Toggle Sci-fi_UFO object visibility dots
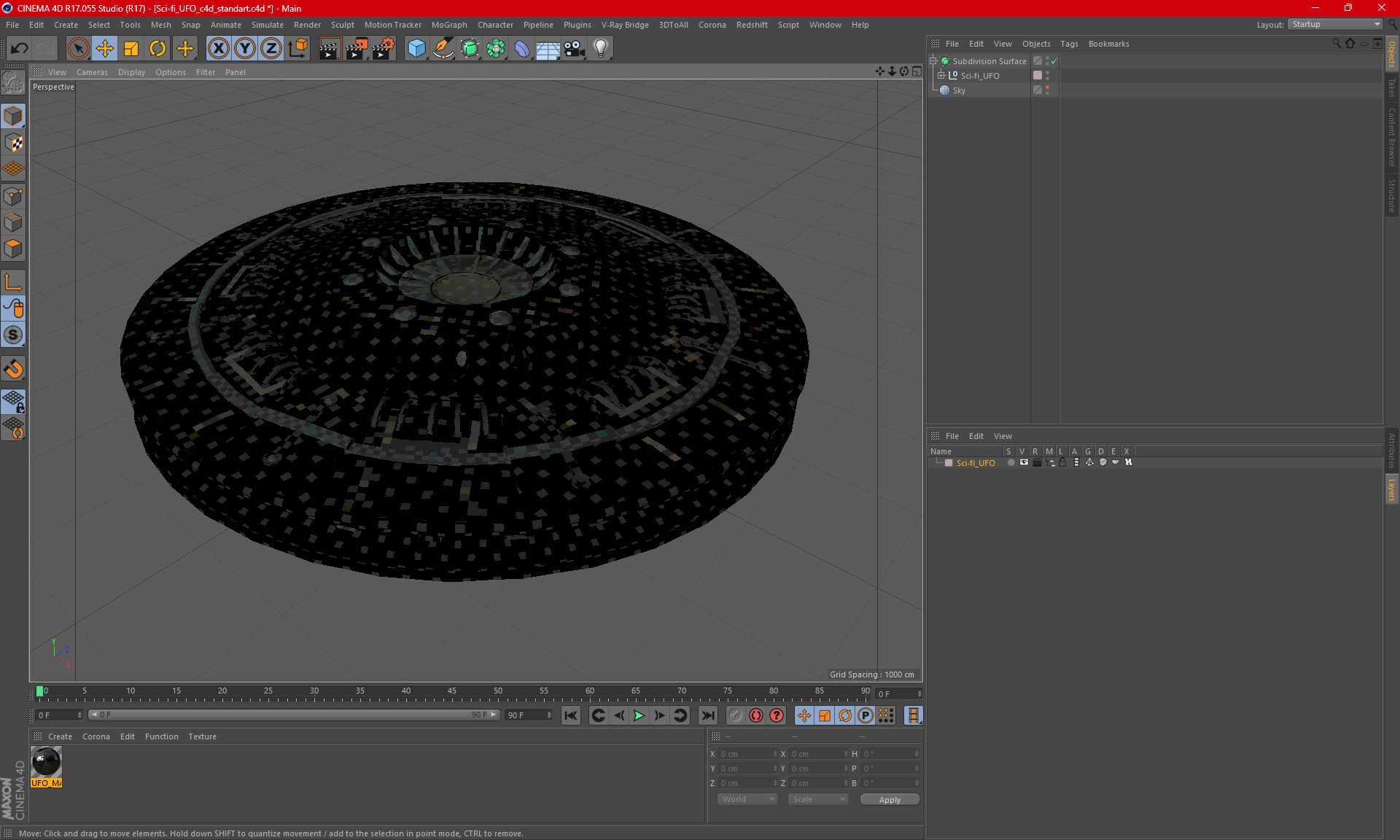Image resolution: width=1400 pixels, height=840 pixels. click(1048, 75)
